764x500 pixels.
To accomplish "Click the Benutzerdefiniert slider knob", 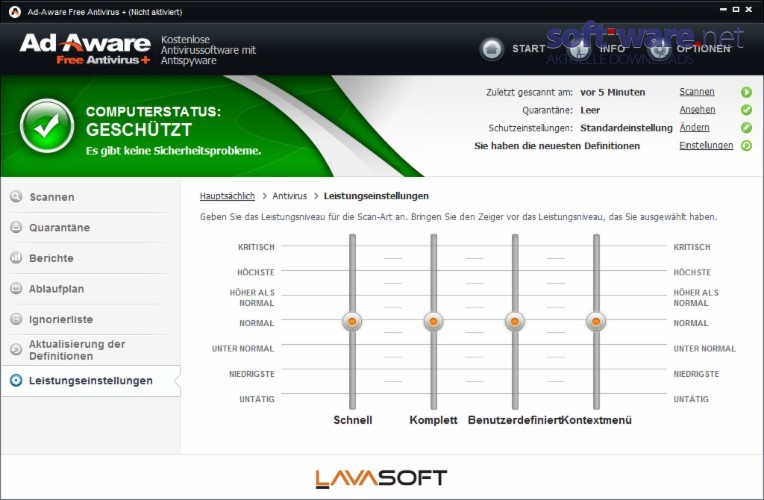I will (515, 322).
